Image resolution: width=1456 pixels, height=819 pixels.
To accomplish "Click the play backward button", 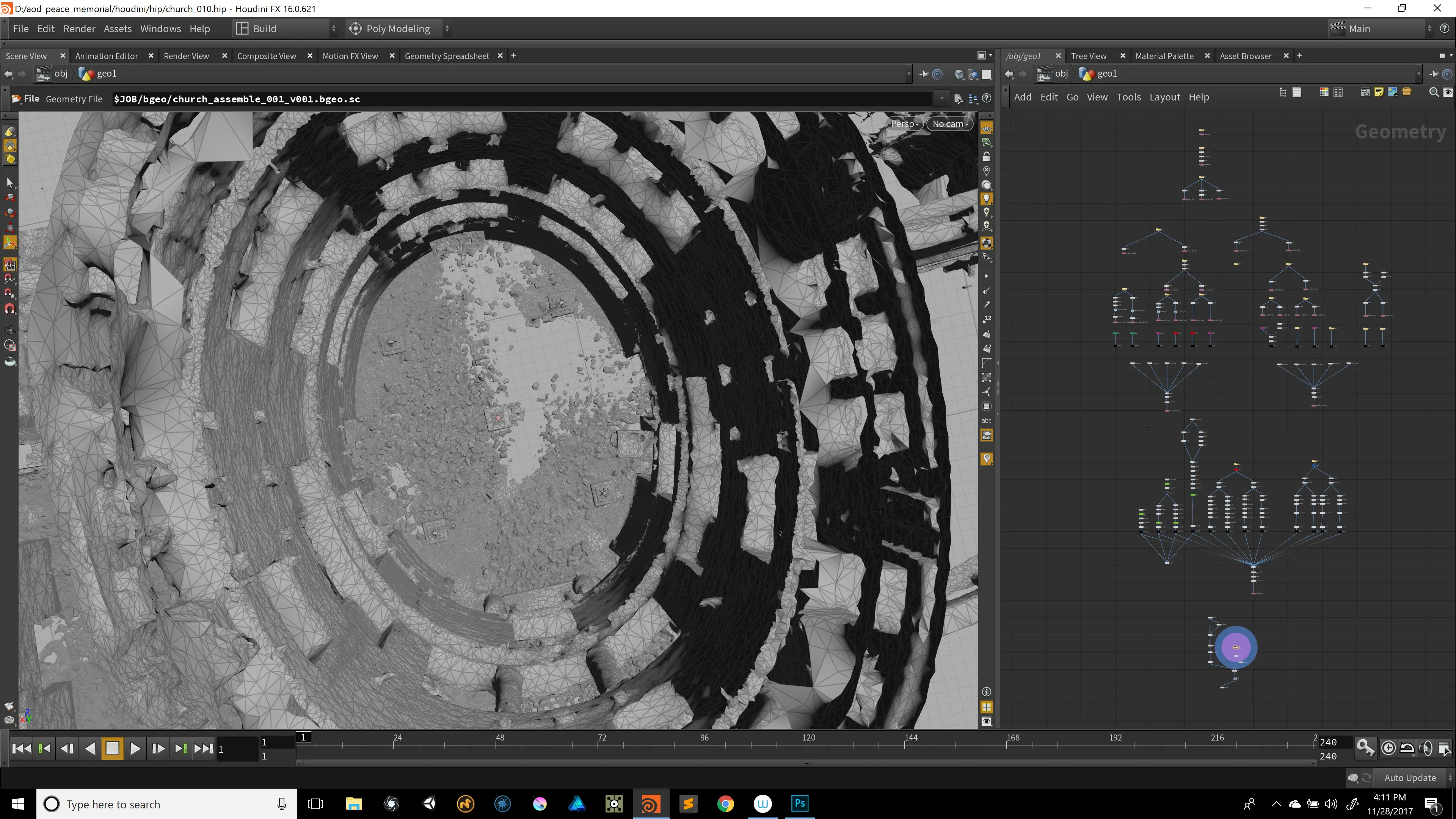I will point(89,748).
